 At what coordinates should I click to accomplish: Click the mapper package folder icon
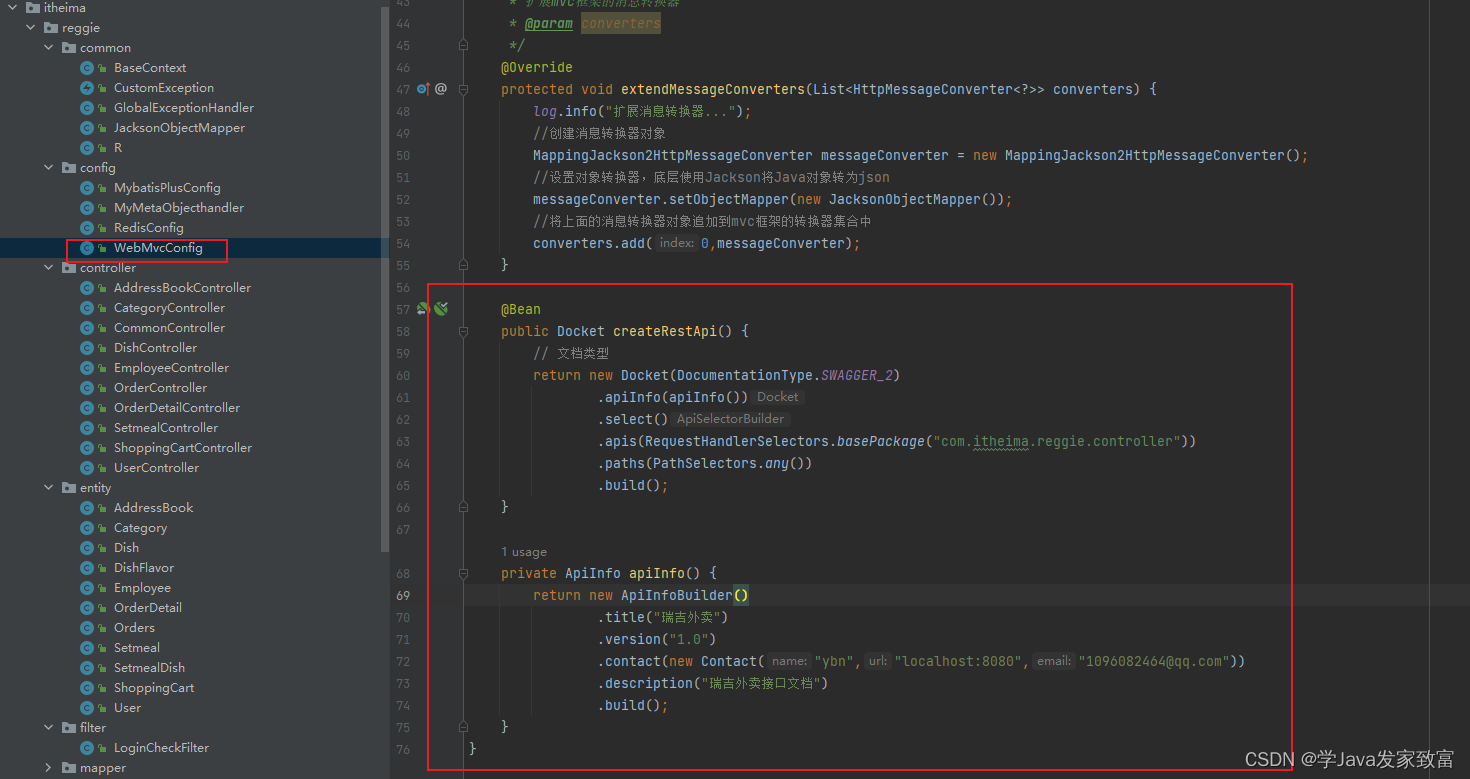click(x=68, y=768)
